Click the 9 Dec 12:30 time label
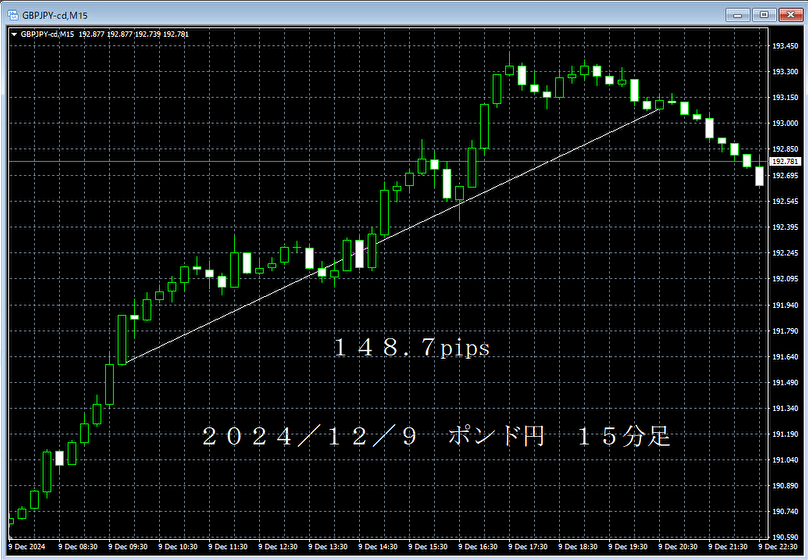This screenshot has height=560, width=808. (x=278, y=547)
